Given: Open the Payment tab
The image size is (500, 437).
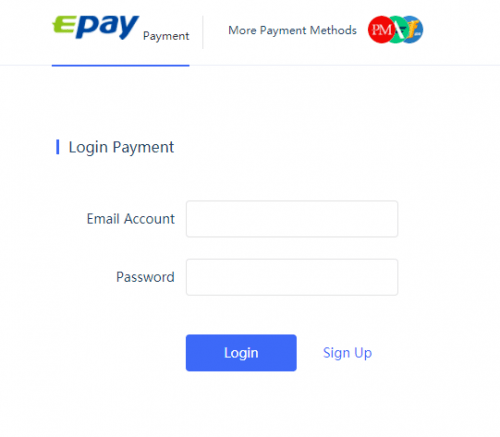Looking at the screenshot, I should (166, 36).
